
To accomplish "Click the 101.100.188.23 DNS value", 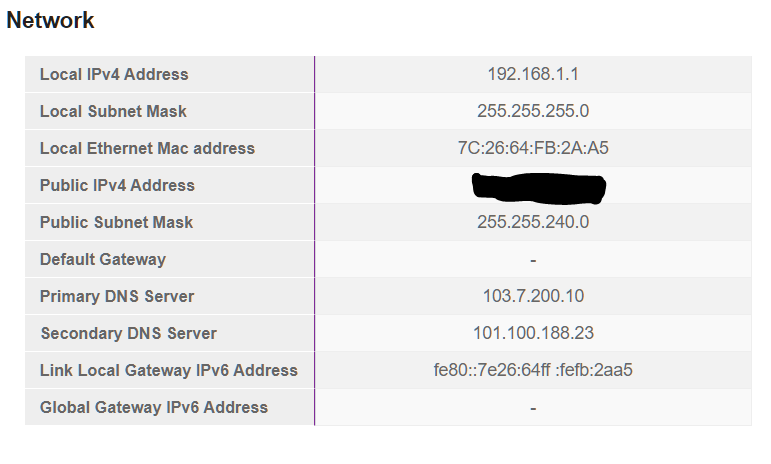I will coord(533,333).
